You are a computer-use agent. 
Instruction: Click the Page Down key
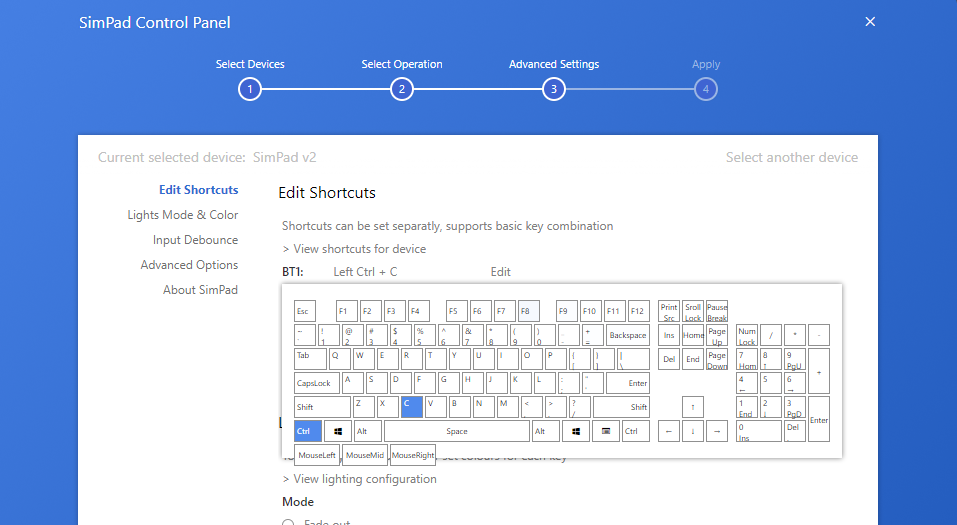(x=717, y=359)
